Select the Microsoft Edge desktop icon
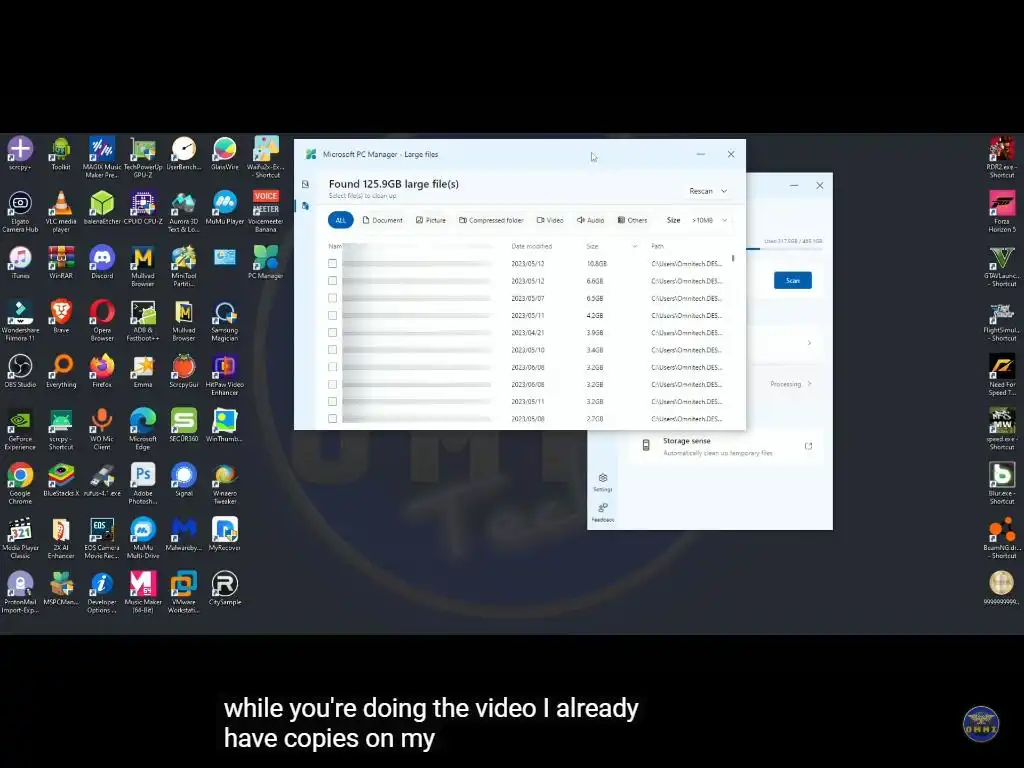 click(142, 429)
